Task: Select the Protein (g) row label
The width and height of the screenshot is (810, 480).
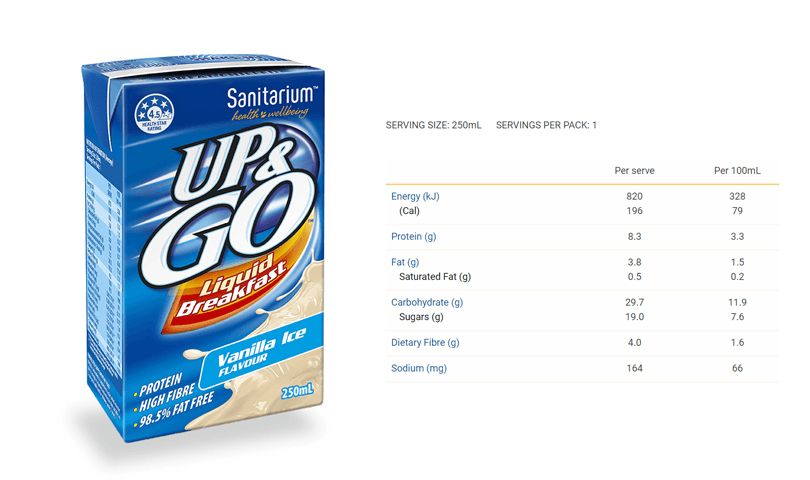Action: click(415, 236)
